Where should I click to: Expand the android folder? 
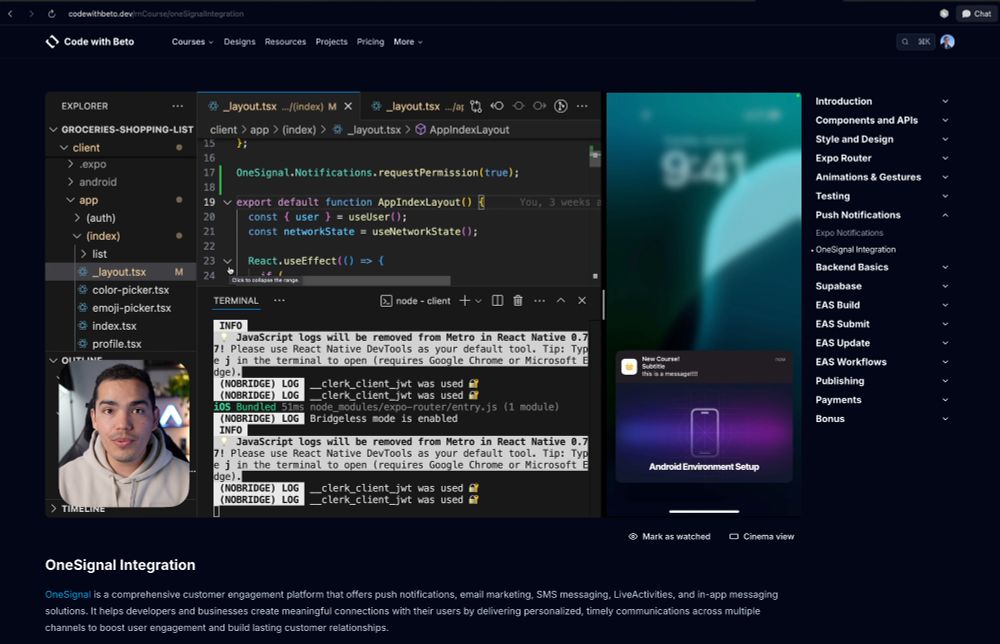click(70, 182)
